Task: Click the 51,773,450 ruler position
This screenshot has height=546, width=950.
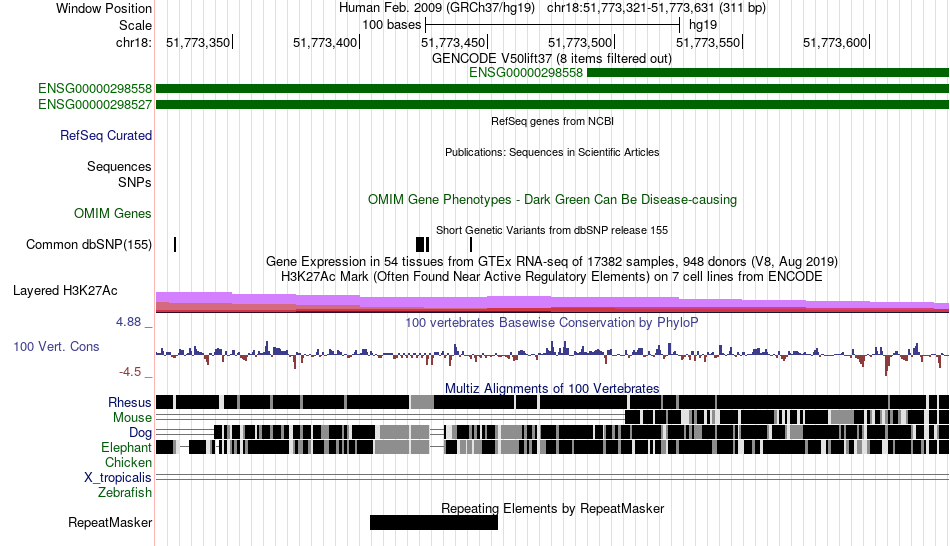Action: tap(453, 42)
